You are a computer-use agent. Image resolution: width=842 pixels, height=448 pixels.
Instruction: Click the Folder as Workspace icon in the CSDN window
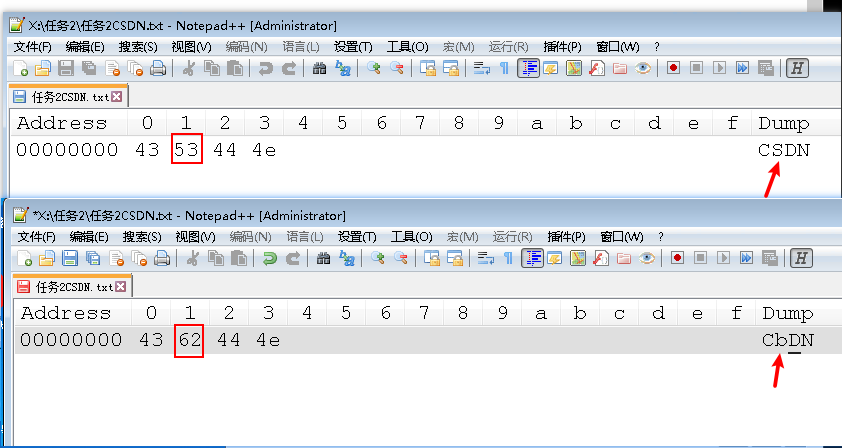620,68
